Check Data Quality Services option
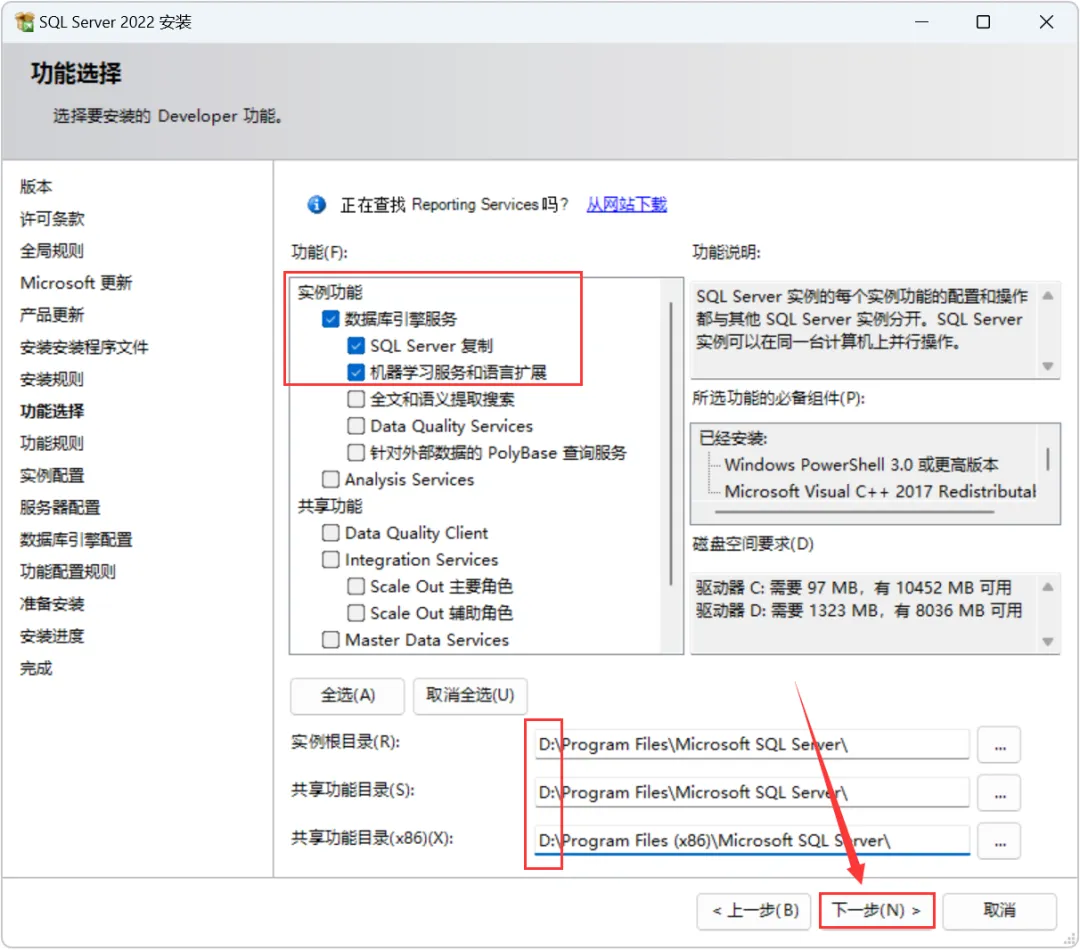Image resolution: width=1080 pixels, height=951 pixels. 356,426
